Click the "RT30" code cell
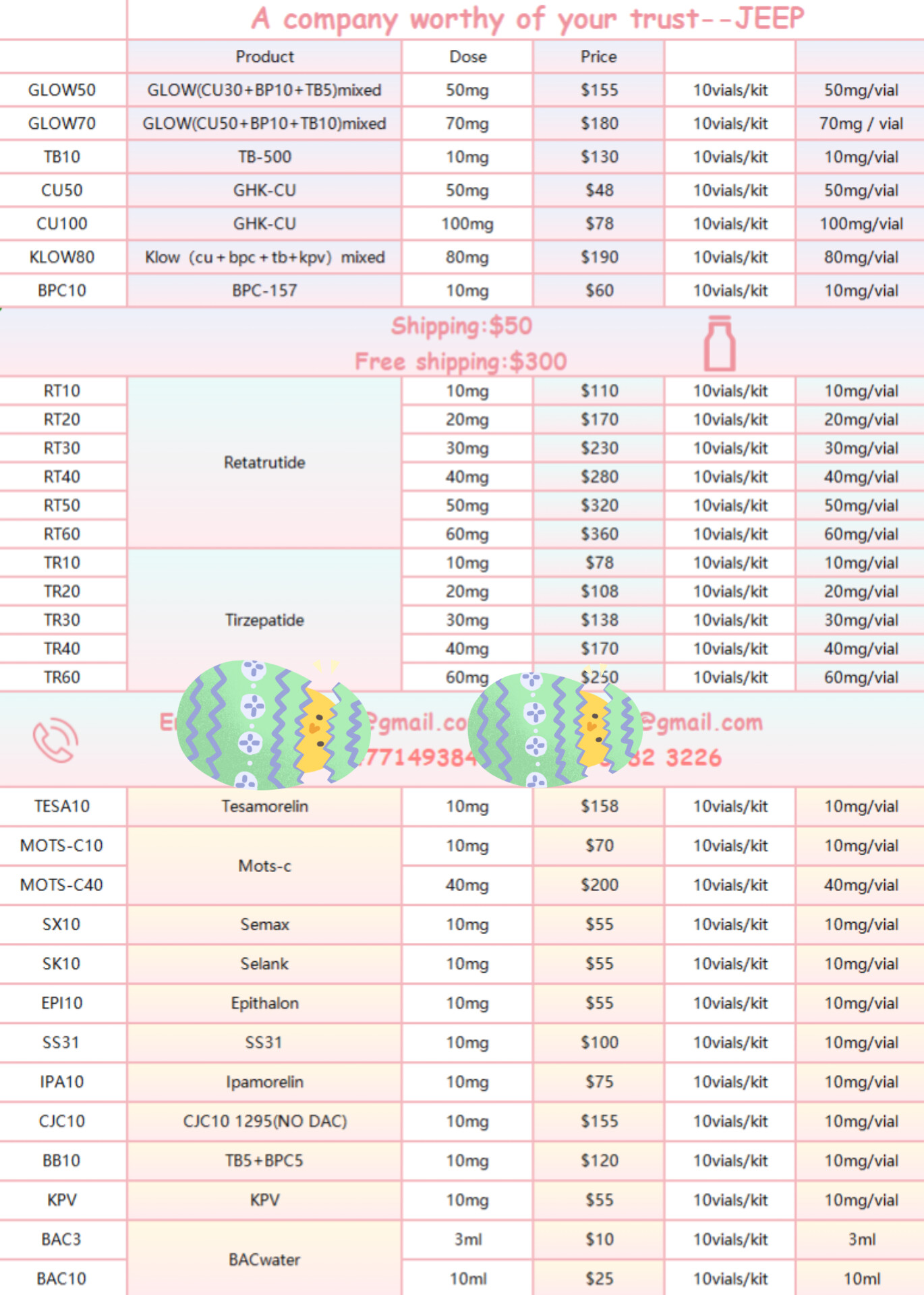The height and width of the screenshot is (1295, 924). pos(62,449)
